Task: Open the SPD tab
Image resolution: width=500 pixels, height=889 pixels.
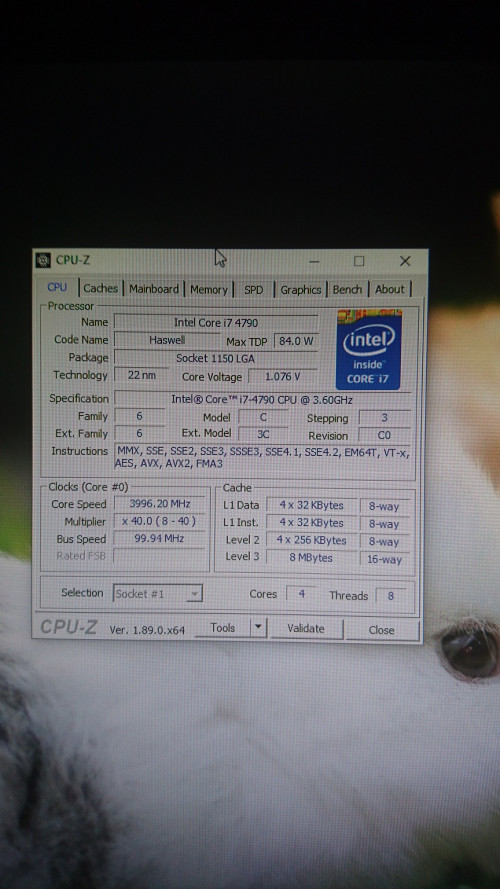Action: coord(253,290)
